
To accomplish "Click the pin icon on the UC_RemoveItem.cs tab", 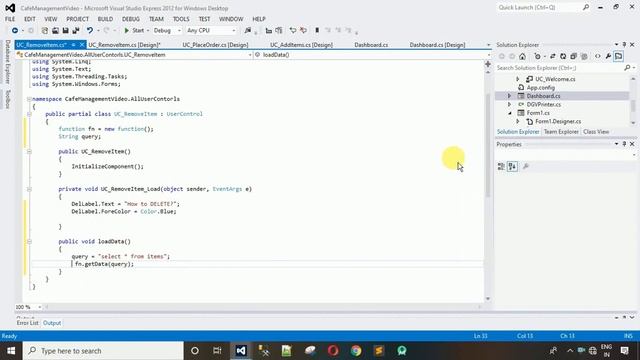I will pyautogui.click(x=73, y=45).
